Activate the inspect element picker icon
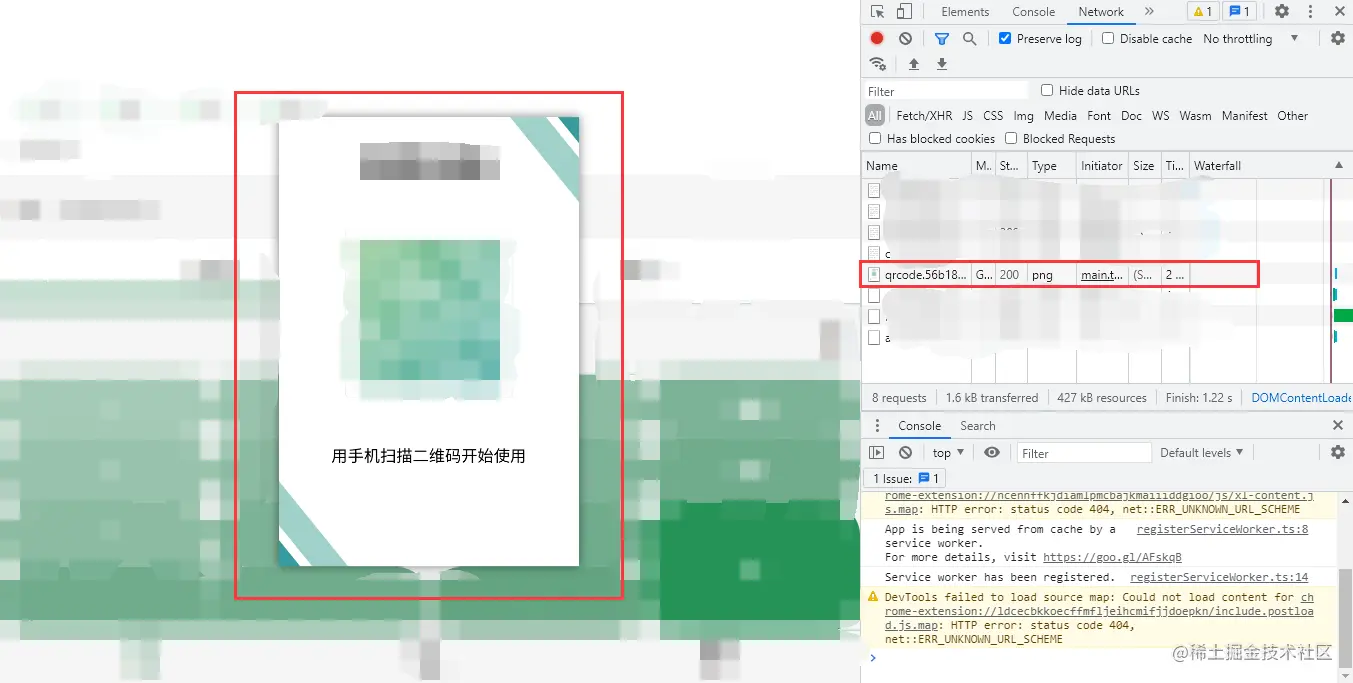Image resolution: width=1353 pixels, height=683 pixels. tap(877, 12)
